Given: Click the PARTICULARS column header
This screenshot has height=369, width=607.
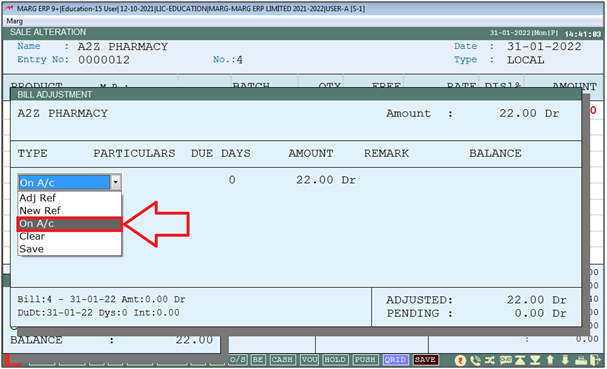Looking at the screenshot, I should (134, 153).
